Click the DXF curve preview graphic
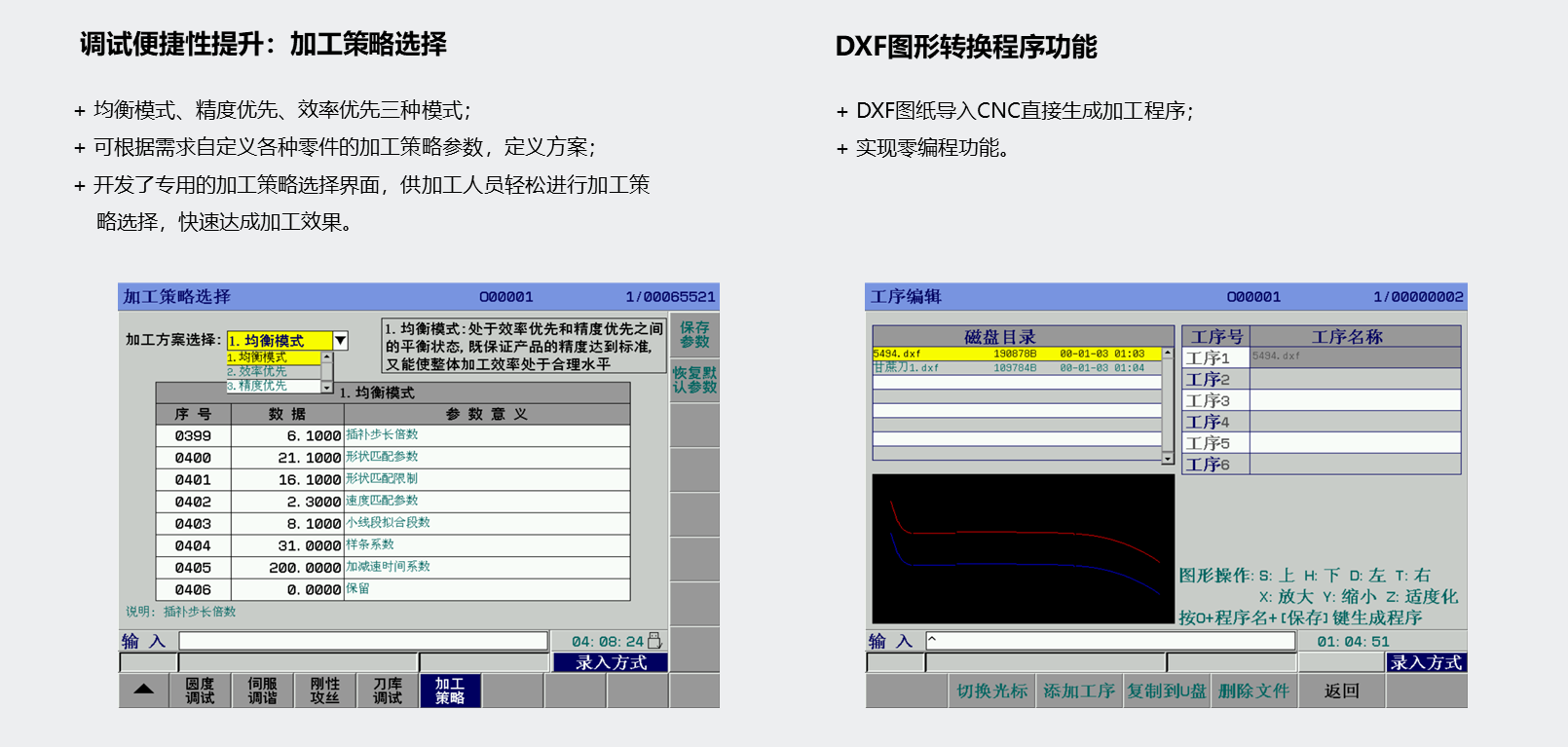 click(x=1023, y=548)
